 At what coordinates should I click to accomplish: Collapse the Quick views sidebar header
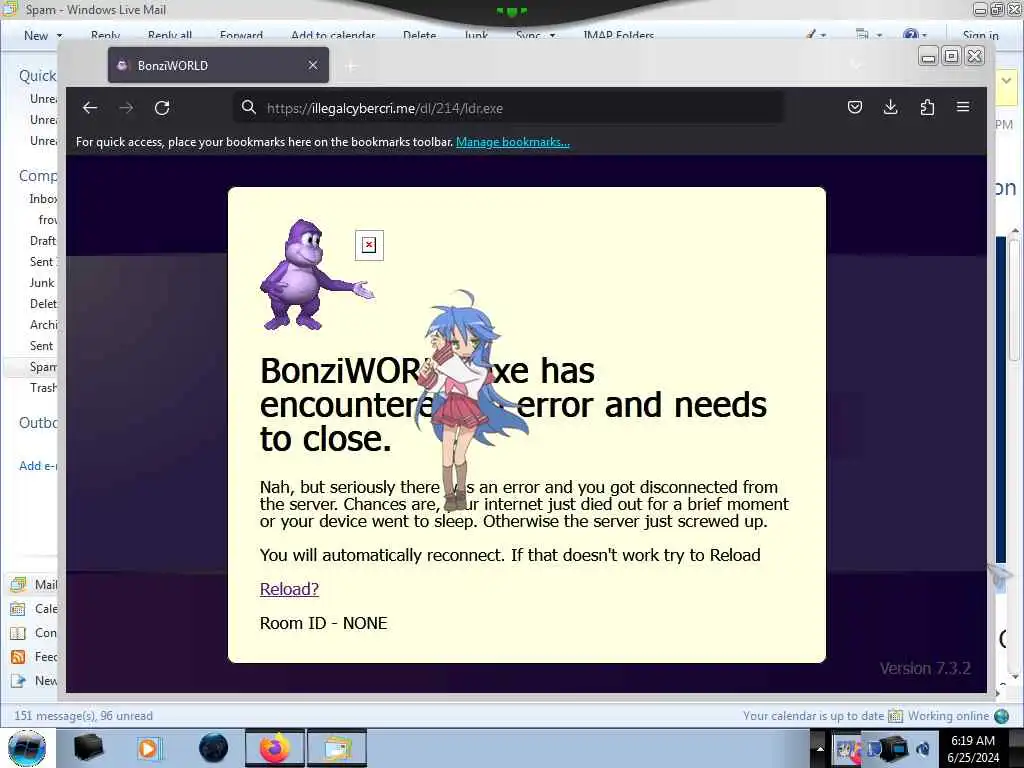coord(37,76)
